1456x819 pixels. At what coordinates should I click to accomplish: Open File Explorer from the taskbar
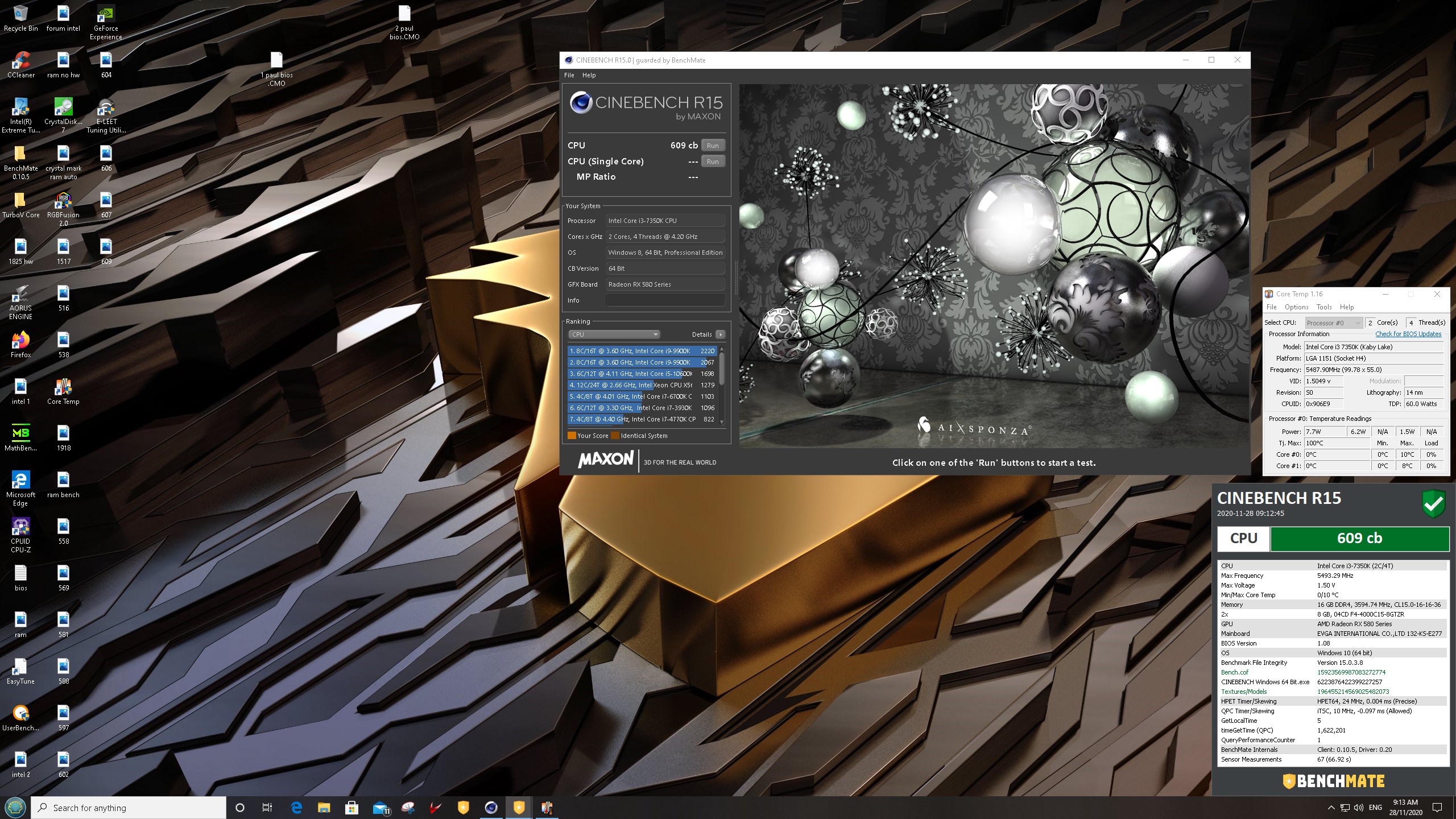[x=324, y=808]
